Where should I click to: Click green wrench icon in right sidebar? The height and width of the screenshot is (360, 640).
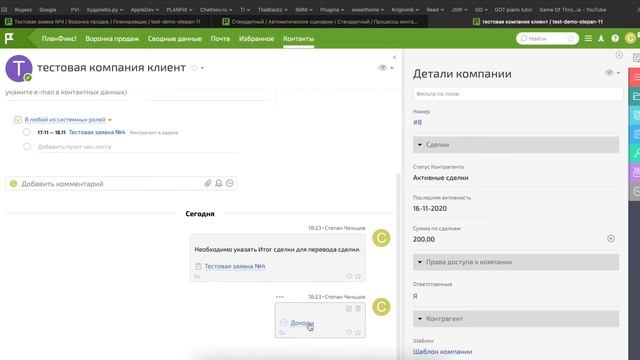635,153
